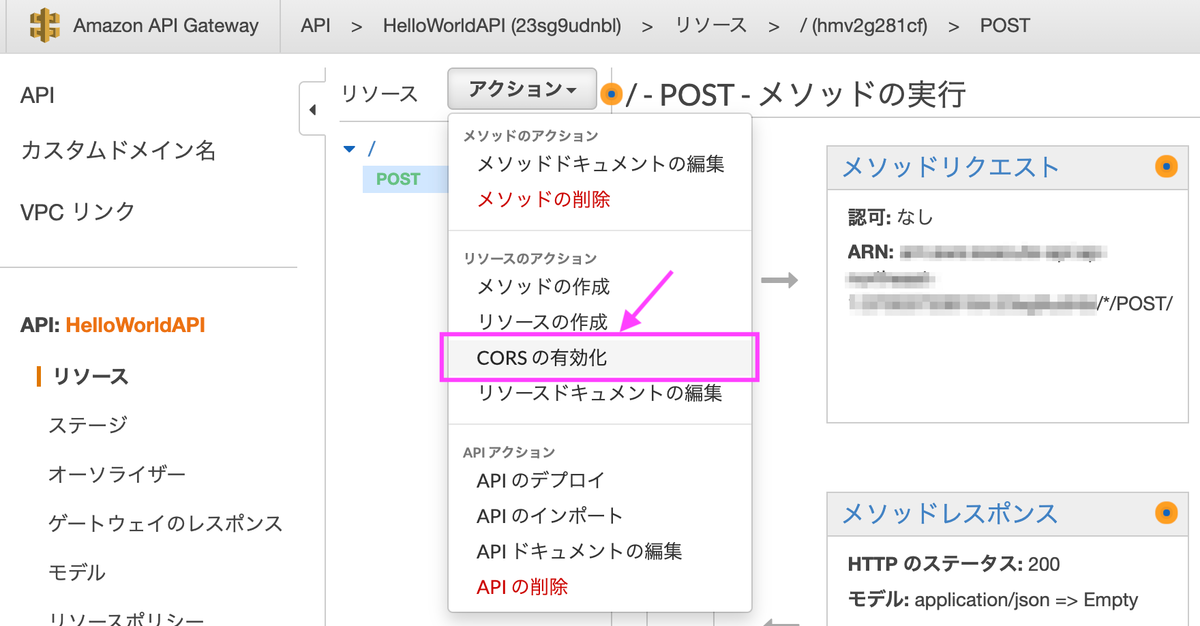Toggle the アクション dropdown button

point(522,89)
